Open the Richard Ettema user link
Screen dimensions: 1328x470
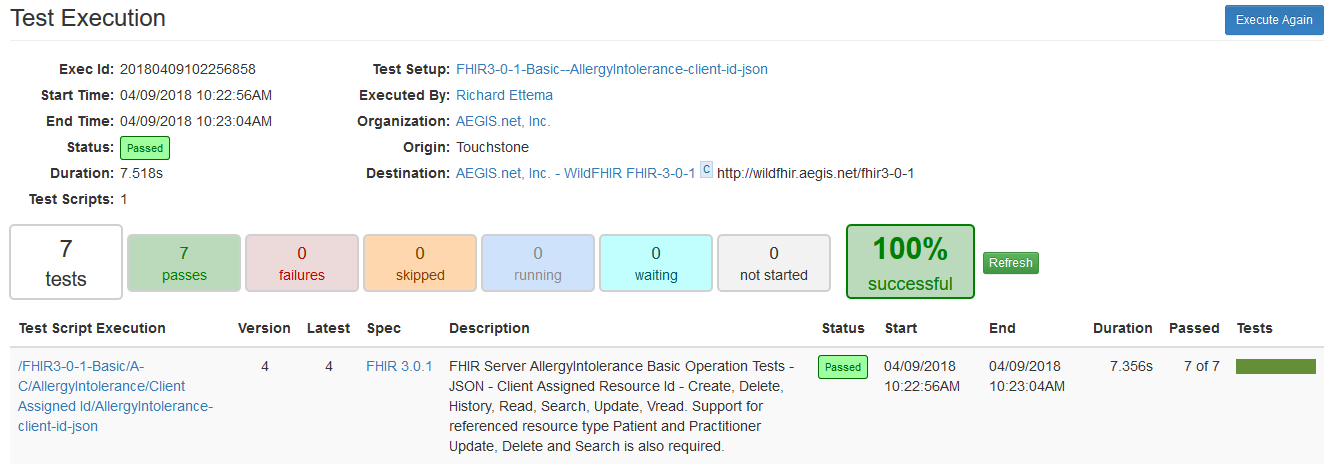tap(504, 95)
